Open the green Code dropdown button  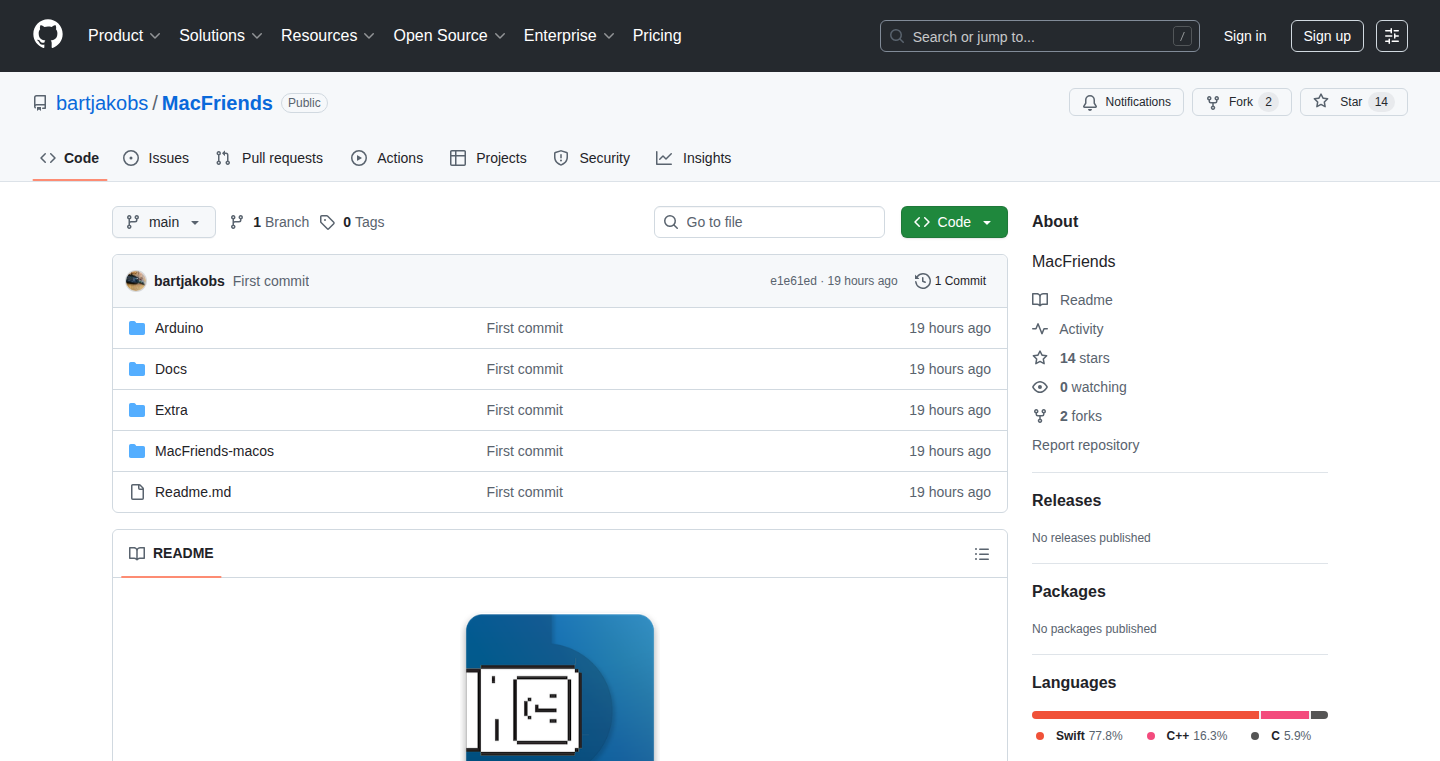(x=954, y=222)
